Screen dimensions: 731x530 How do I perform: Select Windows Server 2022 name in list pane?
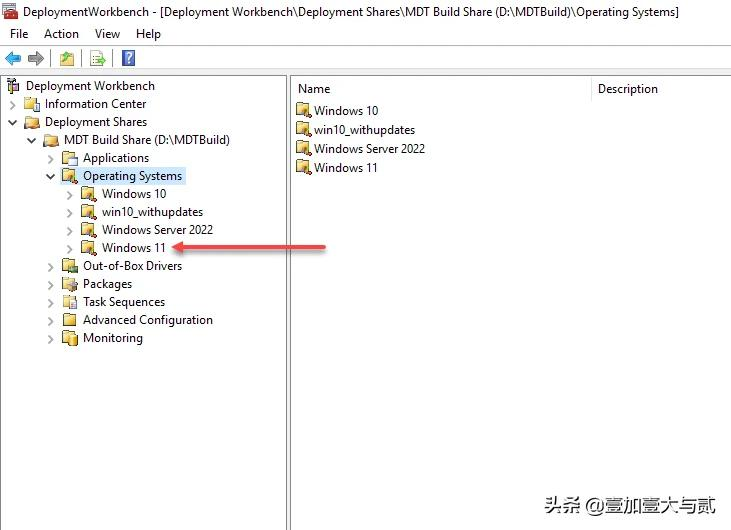(x=370, y=149)
